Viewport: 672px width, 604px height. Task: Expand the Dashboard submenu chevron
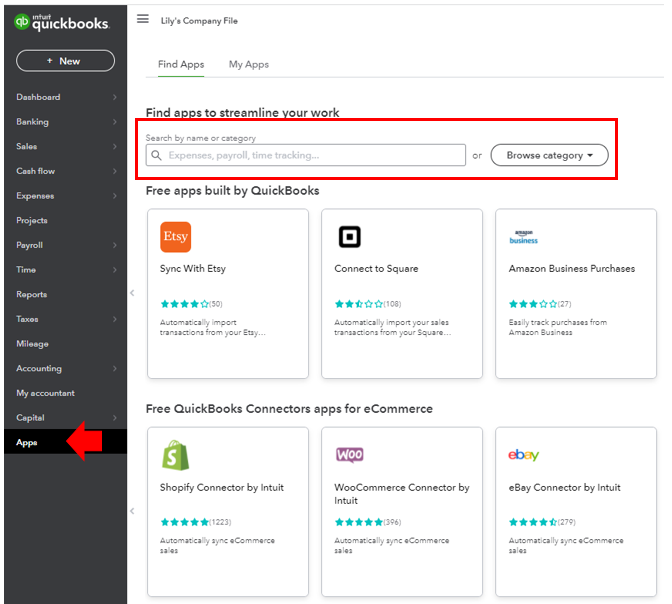(114, 97)
